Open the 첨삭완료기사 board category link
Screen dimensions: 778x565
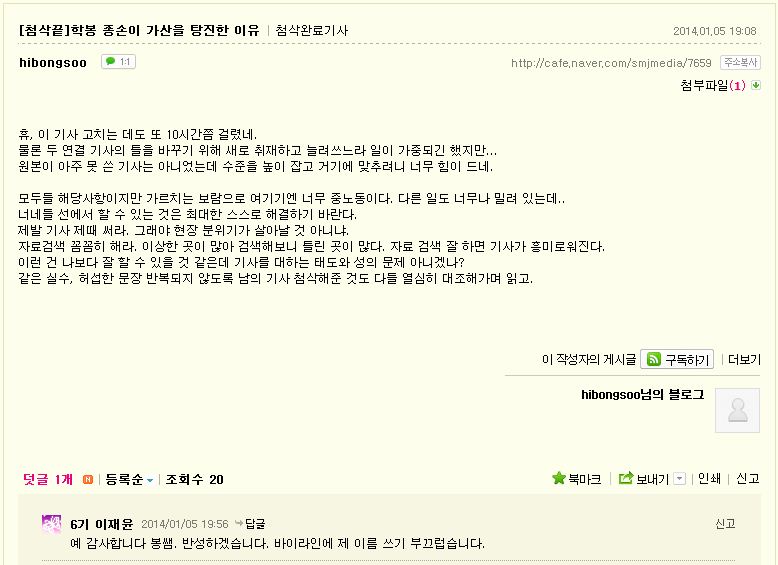click(311, 30)
